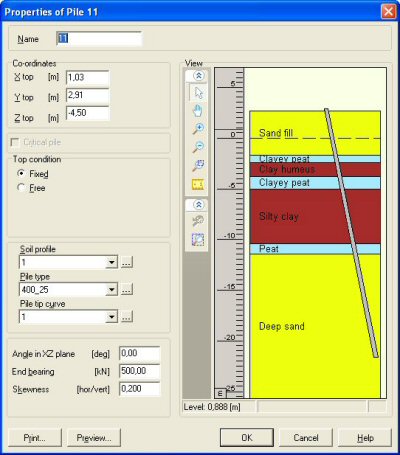
Task: Click the zoom limits icon
Action: click(198, 239)
